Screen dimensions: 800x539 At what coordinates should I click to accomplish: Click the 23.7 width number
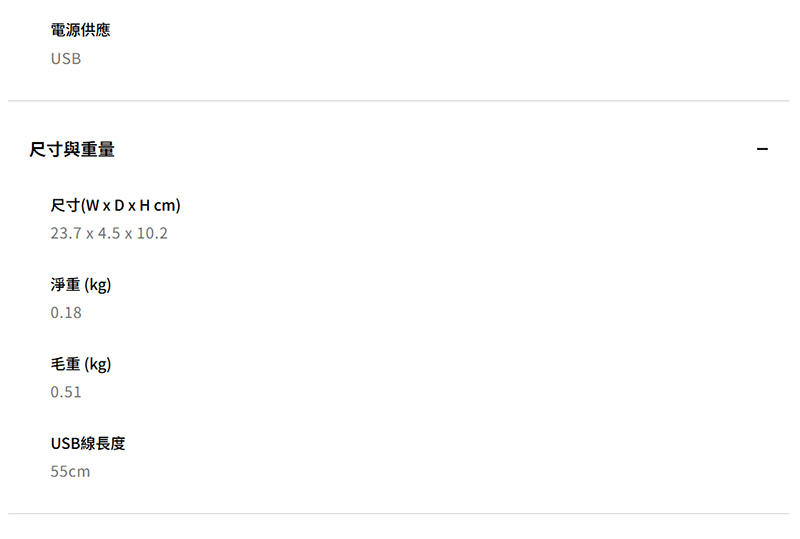[66, 234]
